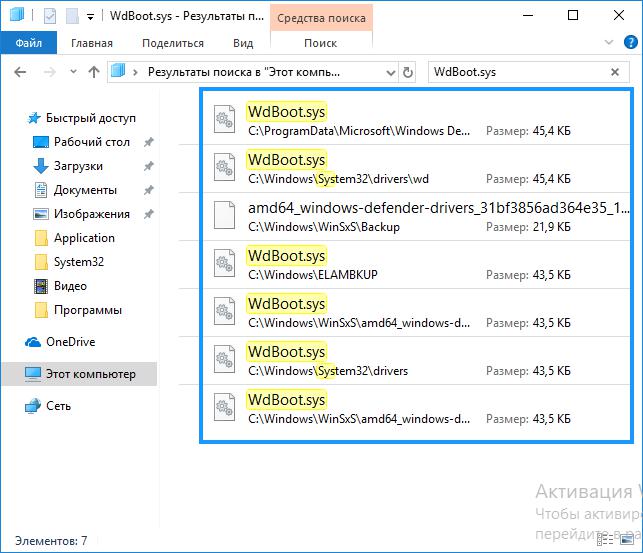Switch to large thumbnails view icon
643x553 pixels.
[x=627, y=539]
